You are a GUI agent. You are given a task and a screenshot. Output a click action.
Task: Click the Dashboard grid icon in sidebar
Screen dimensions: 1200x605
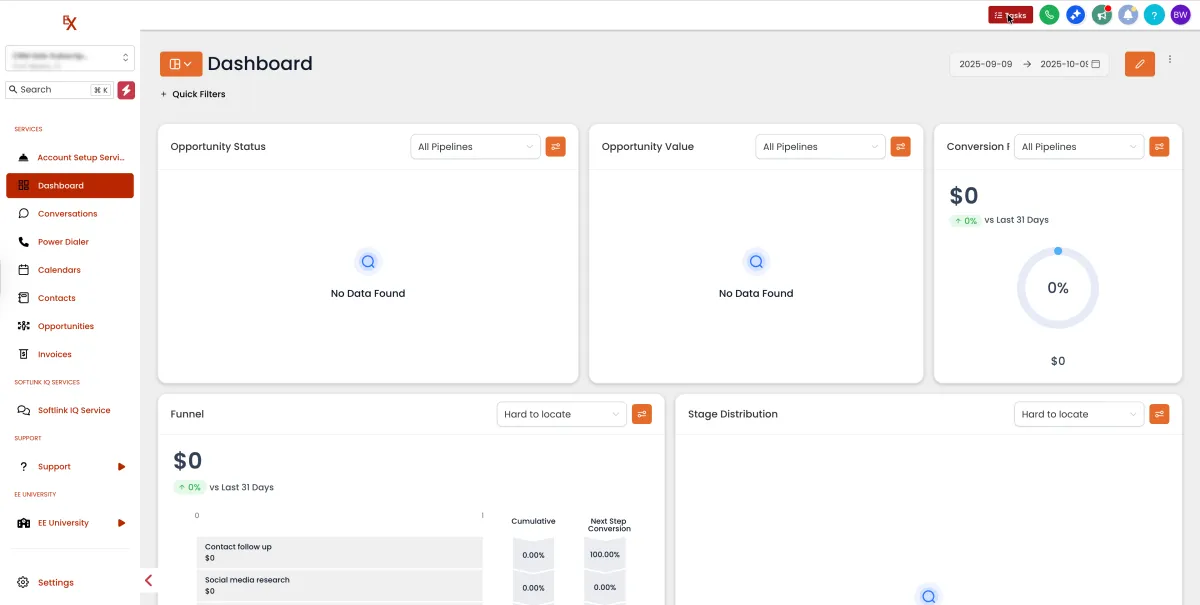(24, 186)
